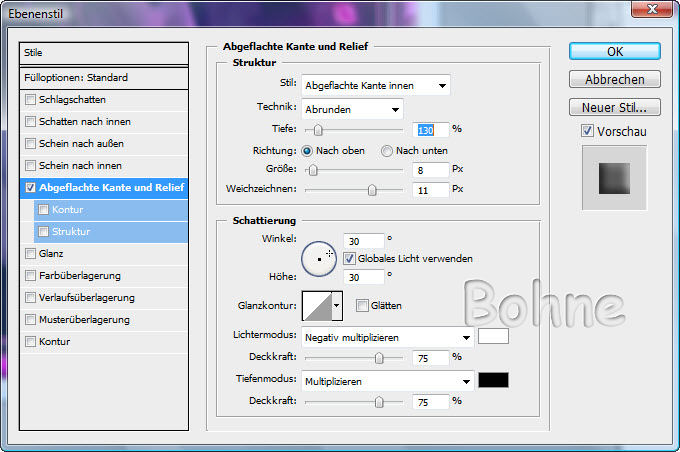Click the Größe pixel input field
Screen dimensions: 680x452
[x=431, y=170]
